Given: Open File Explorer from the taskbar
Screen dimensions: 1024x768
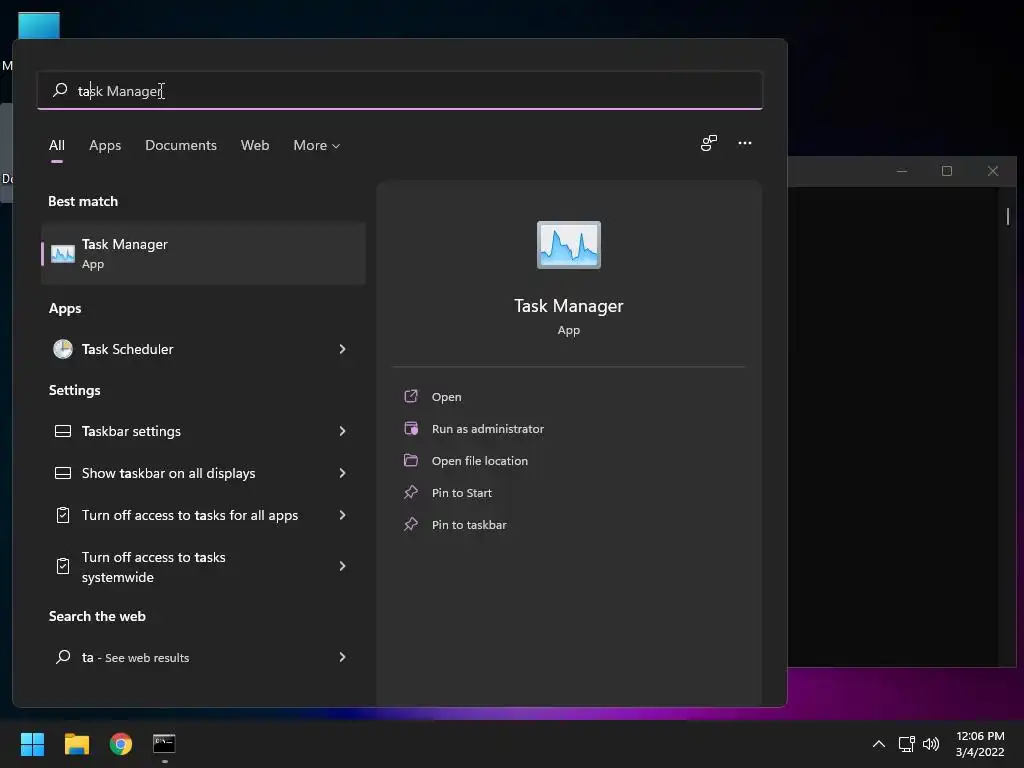Looking at the screenshot, I should click(x=76, y=744).
